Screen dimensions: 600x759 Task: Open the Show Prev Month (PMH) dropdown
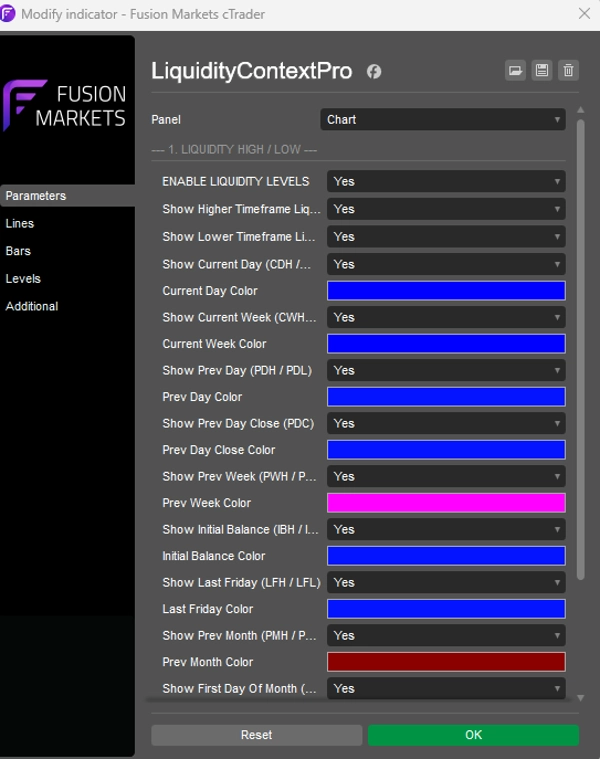point(446,636)
